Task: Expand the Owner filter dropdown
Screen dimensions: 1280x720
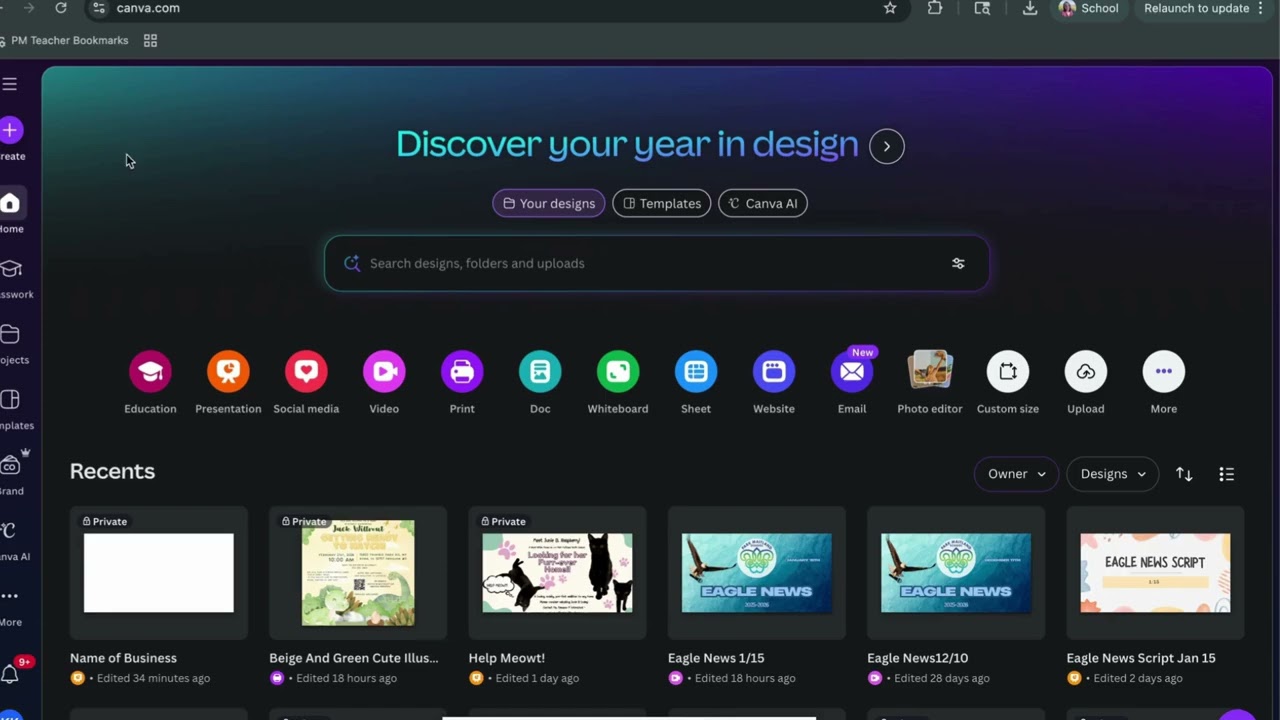Action: coord(1016,474)
